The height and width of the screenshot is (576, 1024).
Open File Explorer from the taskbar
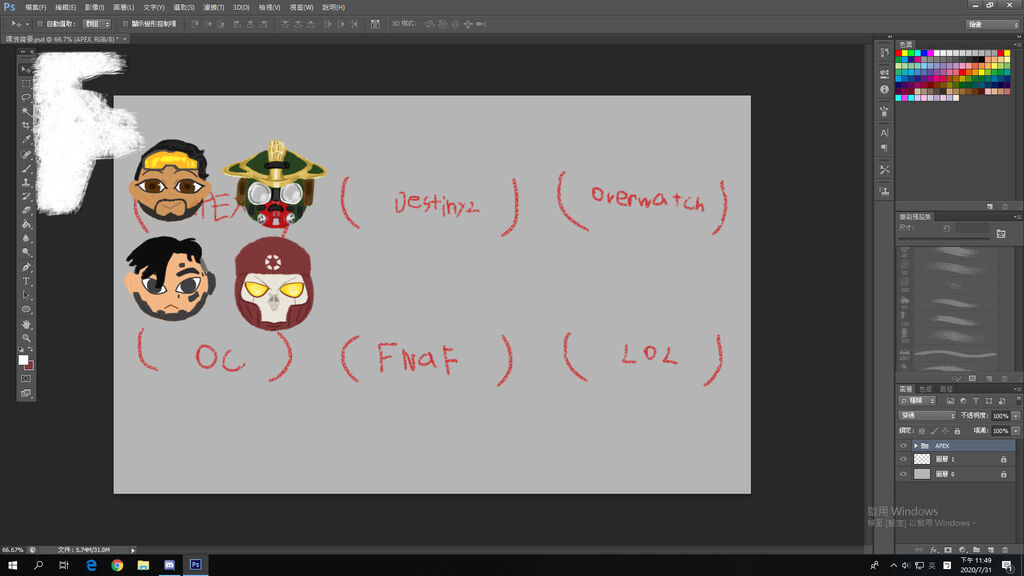(x=143, y=565)
